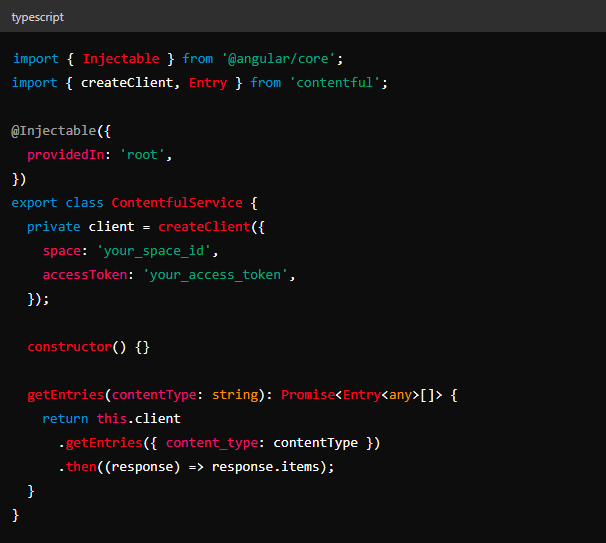Click the 'contentful' package string
Viewport: 606px width, 543px height.
tap(337, 83)
